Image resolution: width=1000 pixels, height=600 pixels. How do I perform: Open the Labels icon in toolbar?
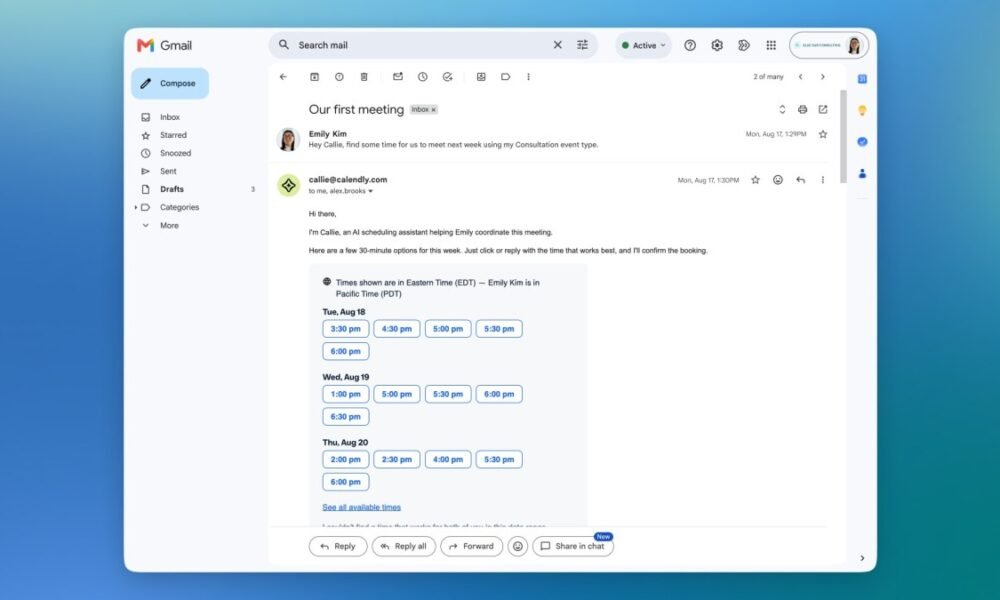(505, 77)
